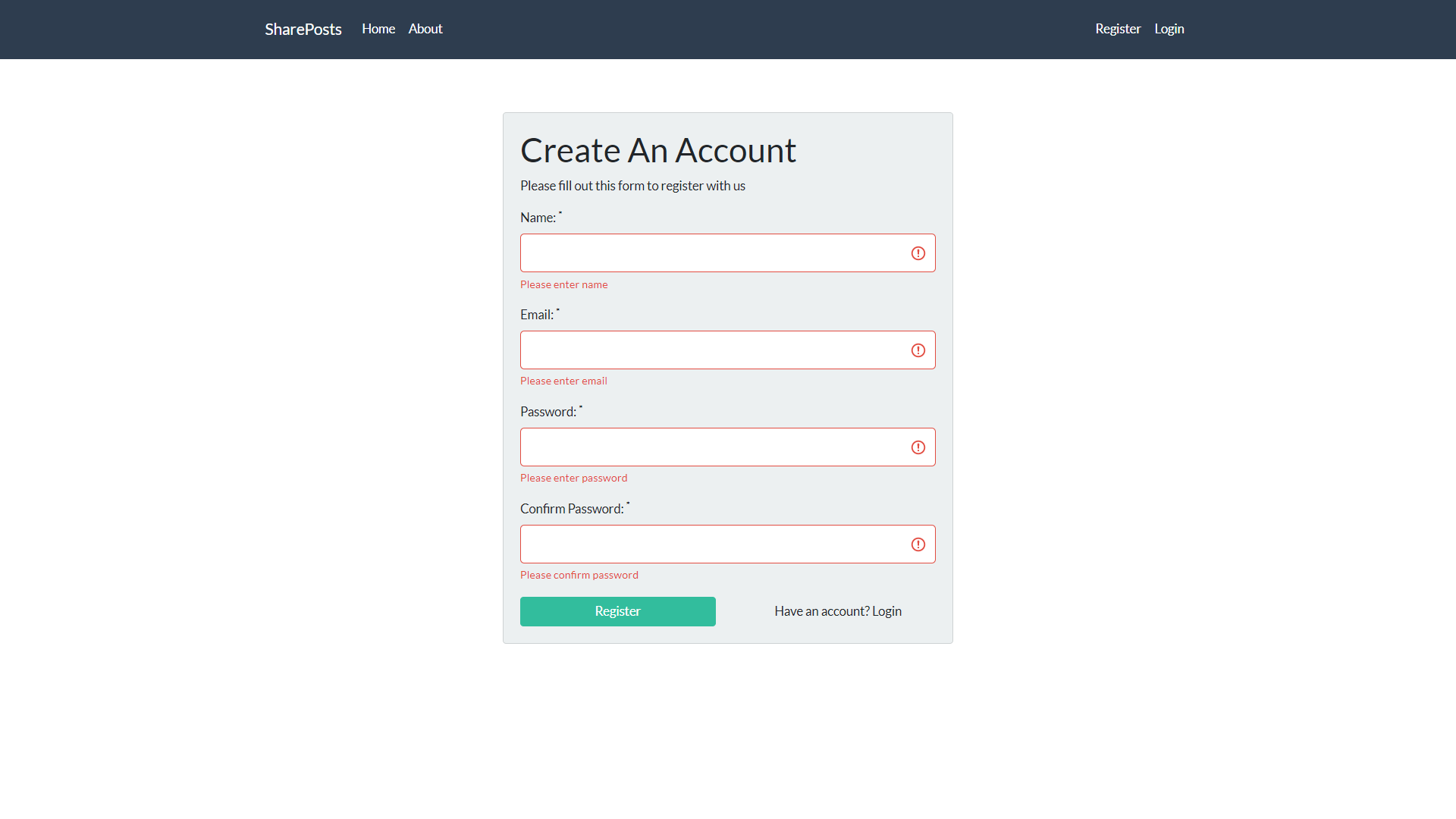Viewport: 1456px width, 819px height.
Task: Click the Home navigation menu item
Action: point(378,28)
